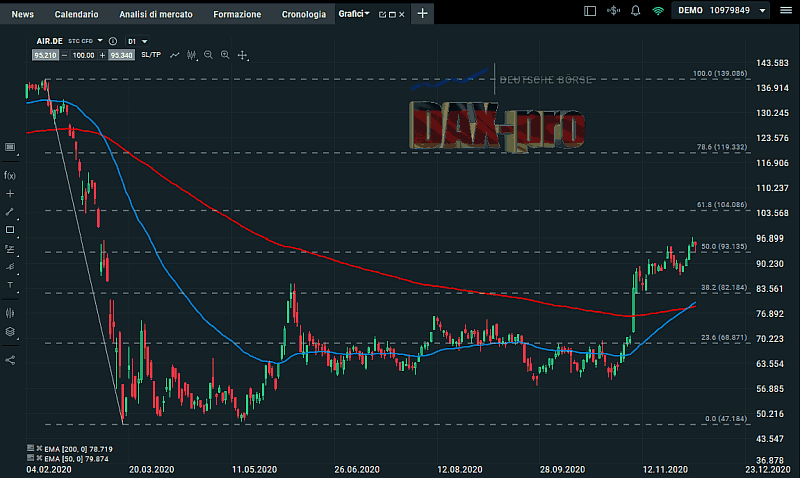Maximize the Grafici panel
800x478 pixels.
(x=392, y=15)
